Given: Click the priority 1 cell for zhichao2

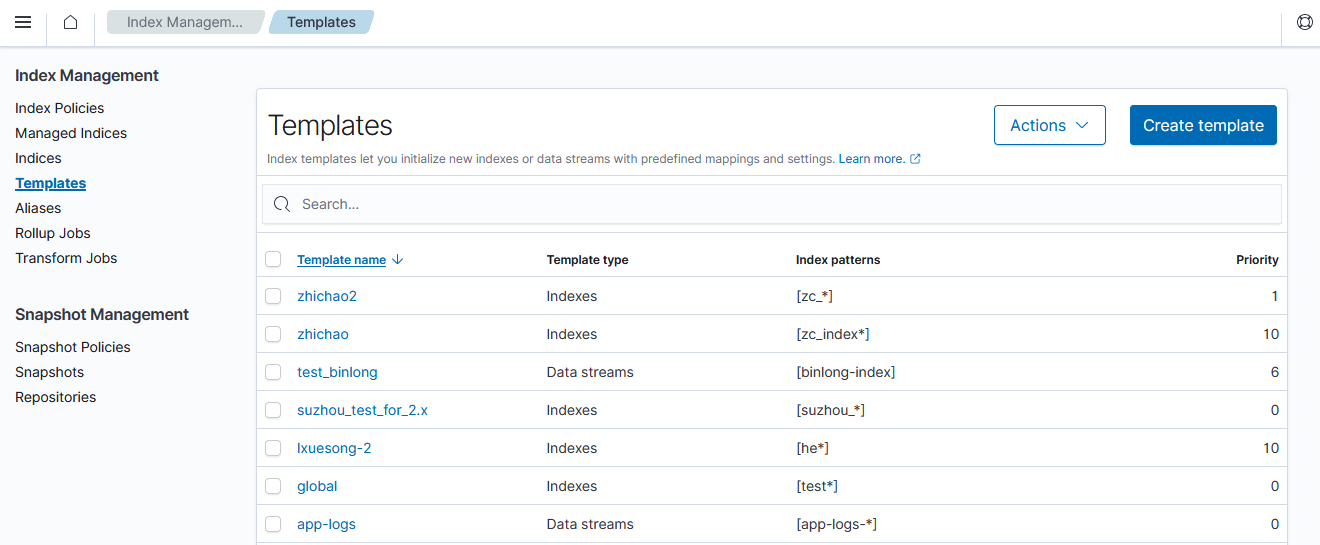Looking at the screenshot, I should tap(1275, 296).
